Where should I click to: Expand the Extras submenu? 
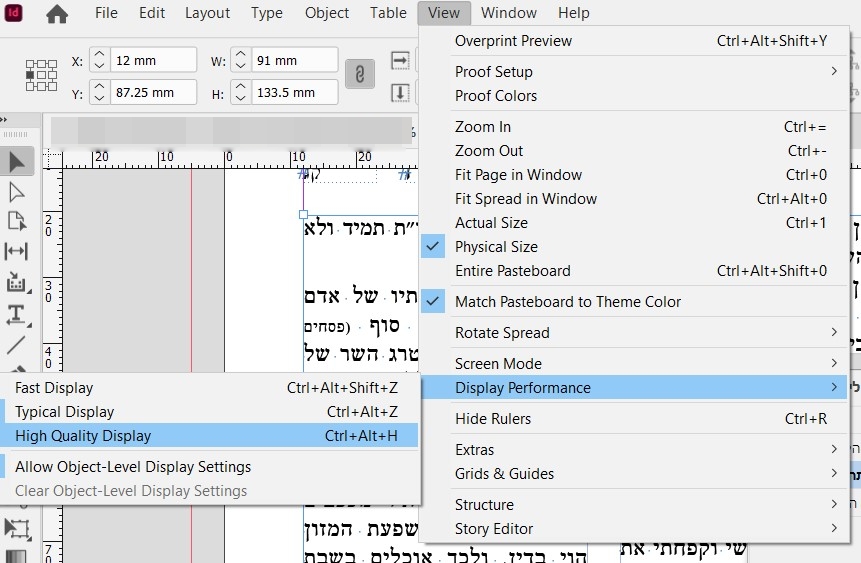click(634, 449)
